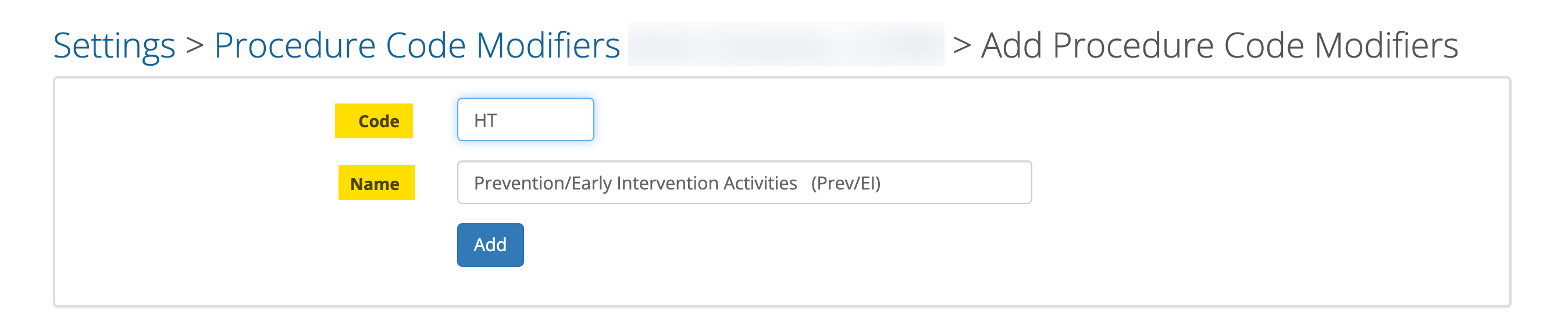Image resolution: width=1568 pixels, height=329 pixels.
Task: Click the blurred breadcrumb segment
Action: (786, 44)
